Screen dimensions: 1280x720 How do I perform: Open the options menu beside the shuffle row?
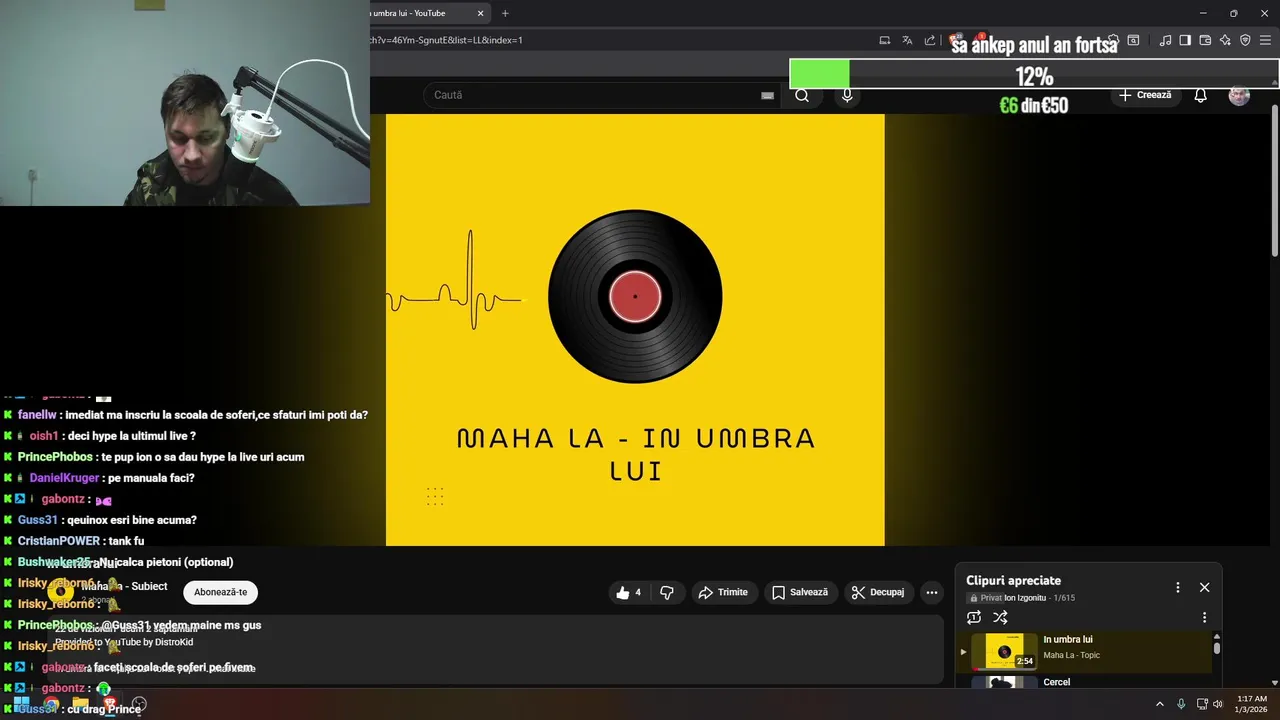(1204, 618)
